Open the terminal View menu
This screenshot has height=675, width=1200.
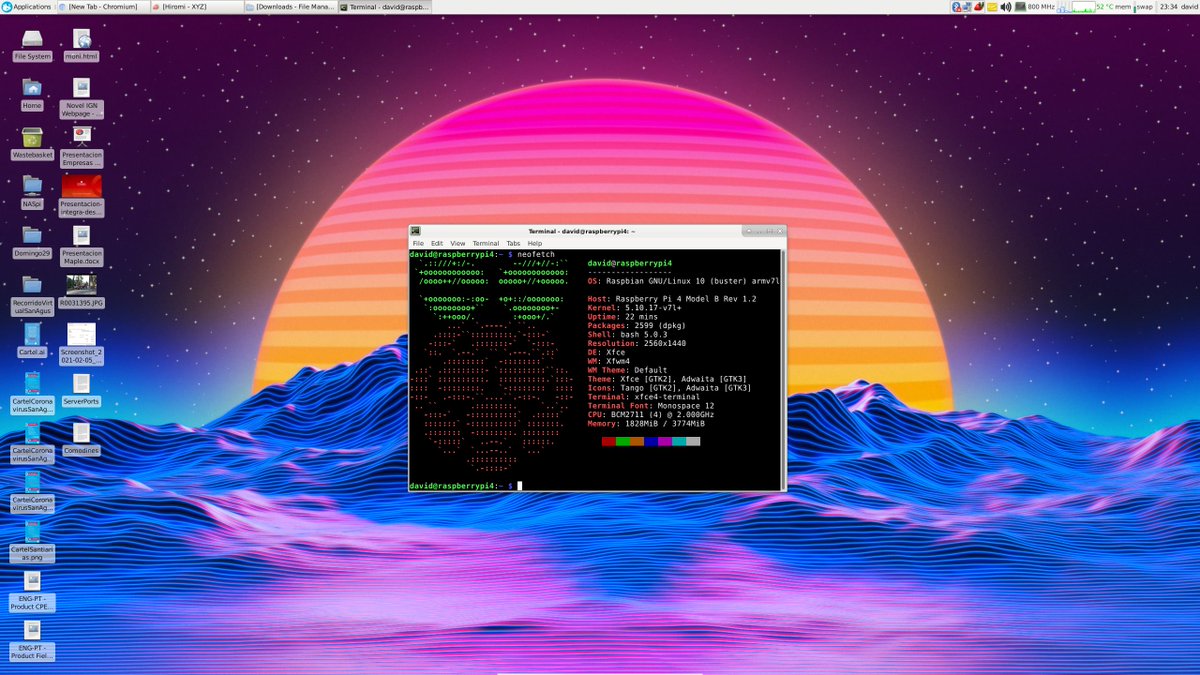(x=458, y=243)
